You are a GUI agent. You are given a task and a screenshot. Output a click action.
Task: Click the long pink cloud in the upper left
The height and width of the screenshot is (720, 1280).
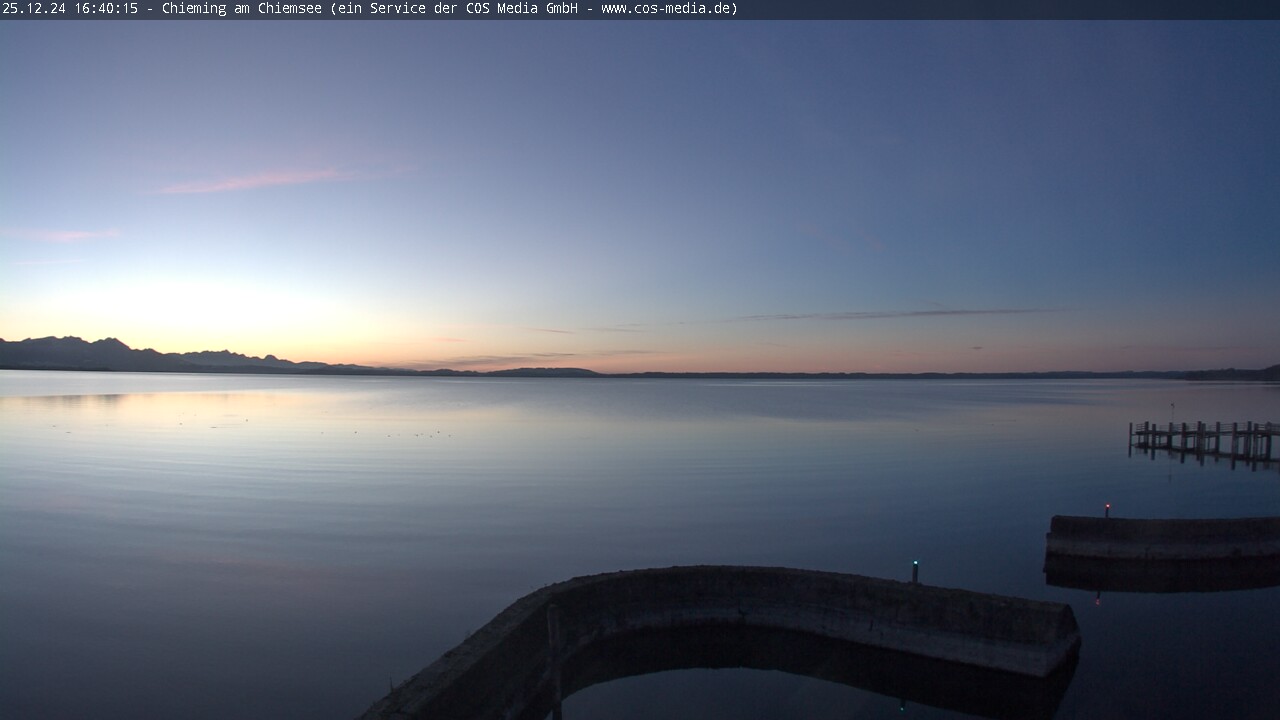tap(255, 181)
